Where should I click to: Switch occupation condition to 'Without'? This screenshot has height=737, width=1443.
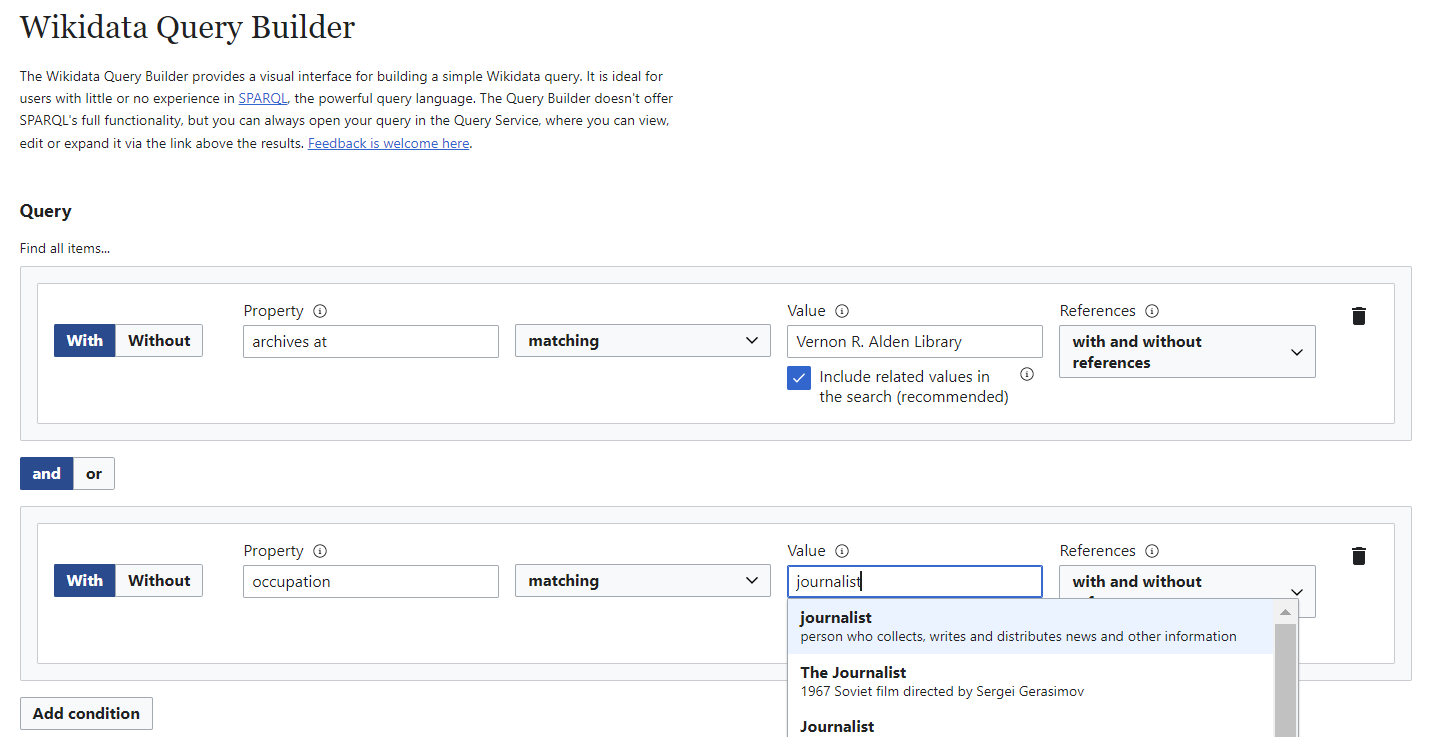pos(159,581)
